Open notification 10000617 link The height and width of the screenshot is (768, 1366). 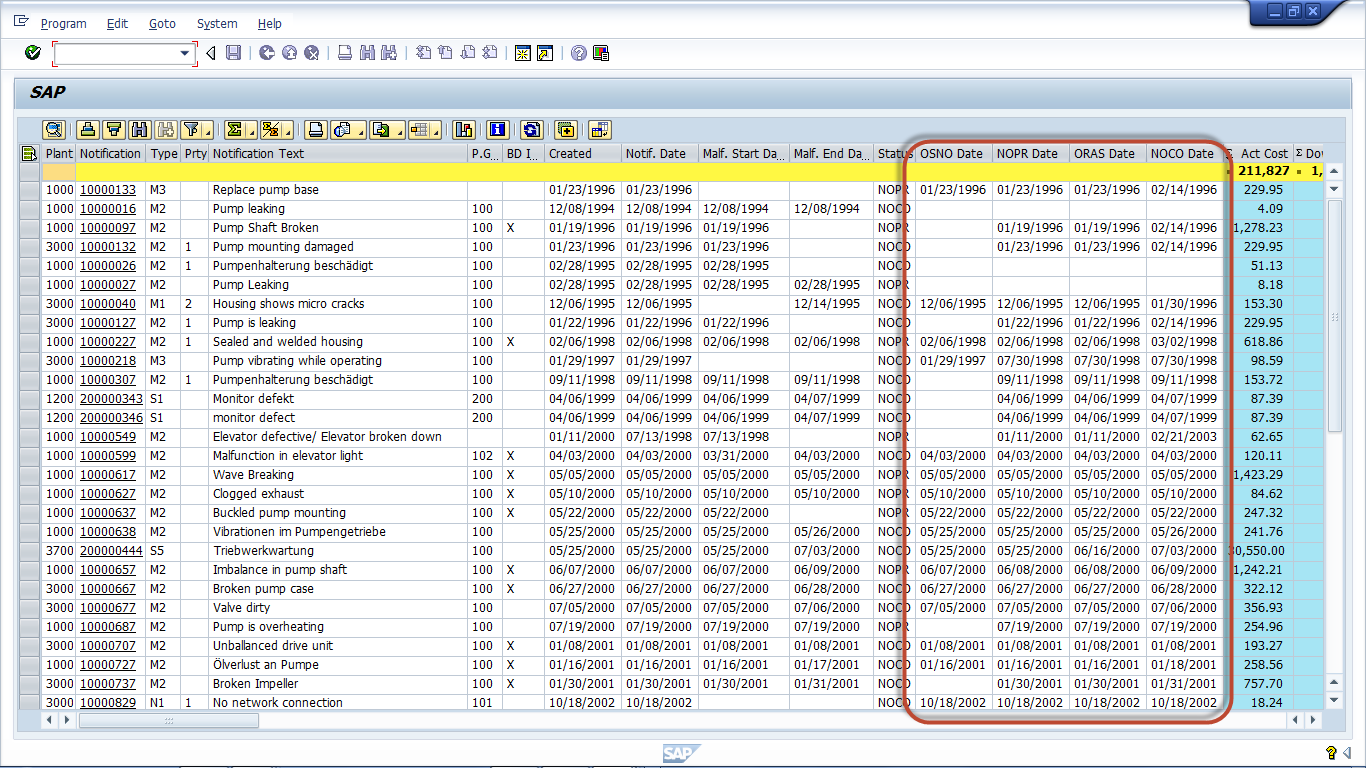(x=108, y=475)
